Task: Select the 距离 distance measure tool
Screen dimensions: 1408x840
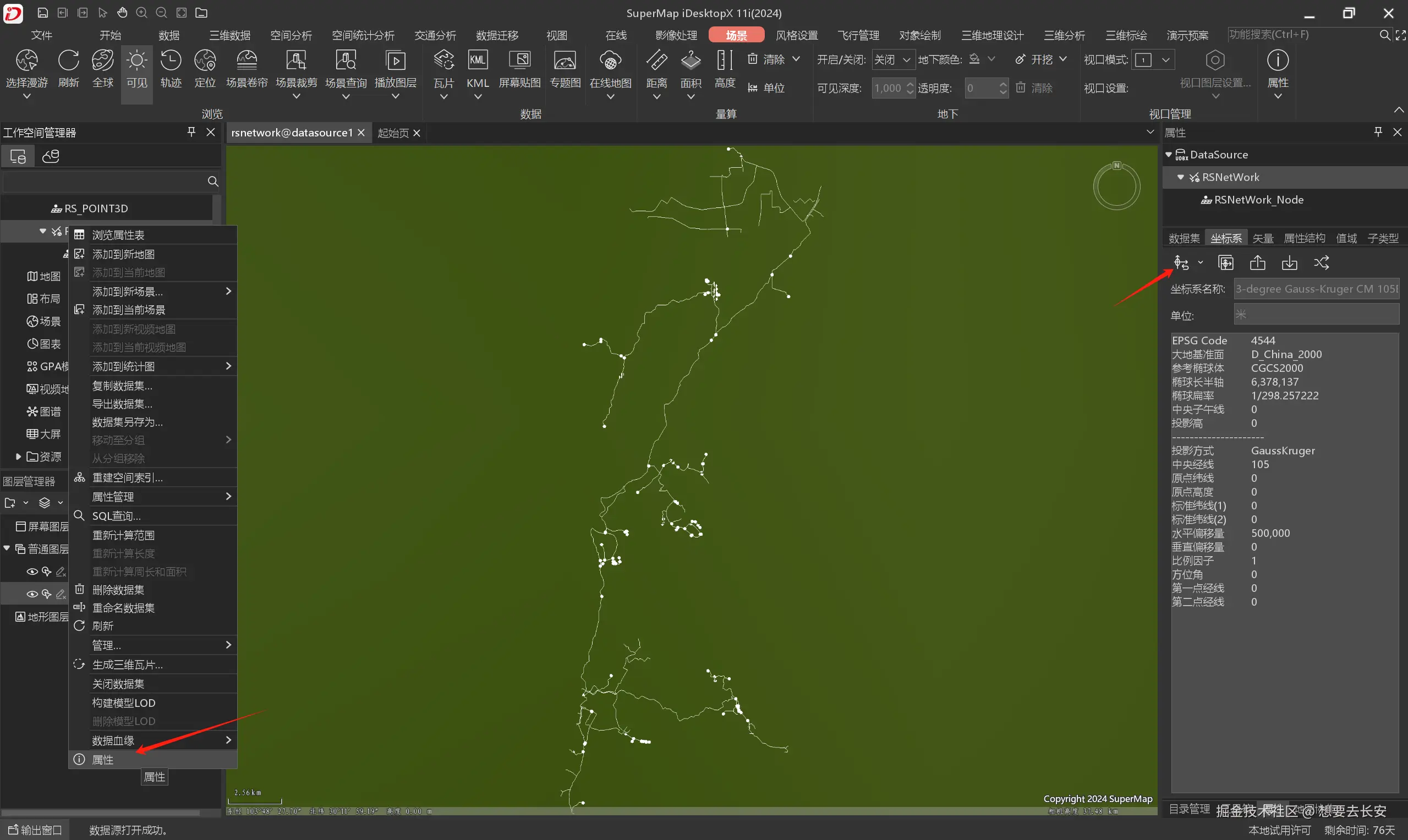Action: (657, 61)
